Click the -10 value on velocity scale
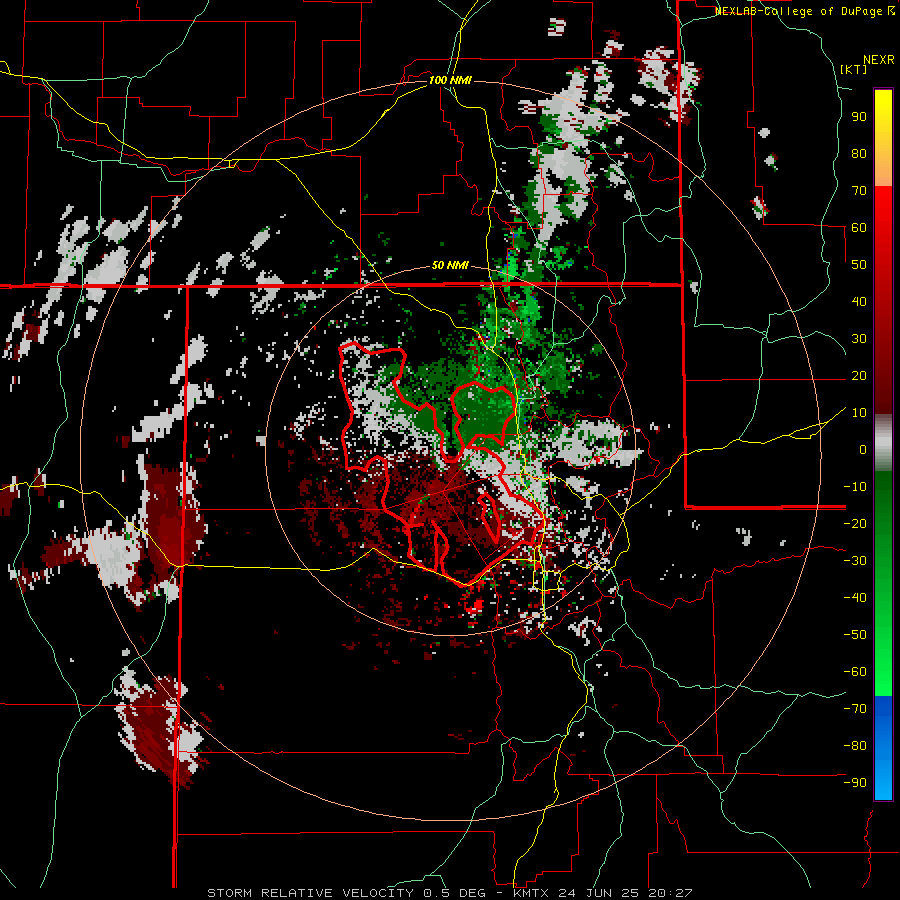 (x=855, y=487)
